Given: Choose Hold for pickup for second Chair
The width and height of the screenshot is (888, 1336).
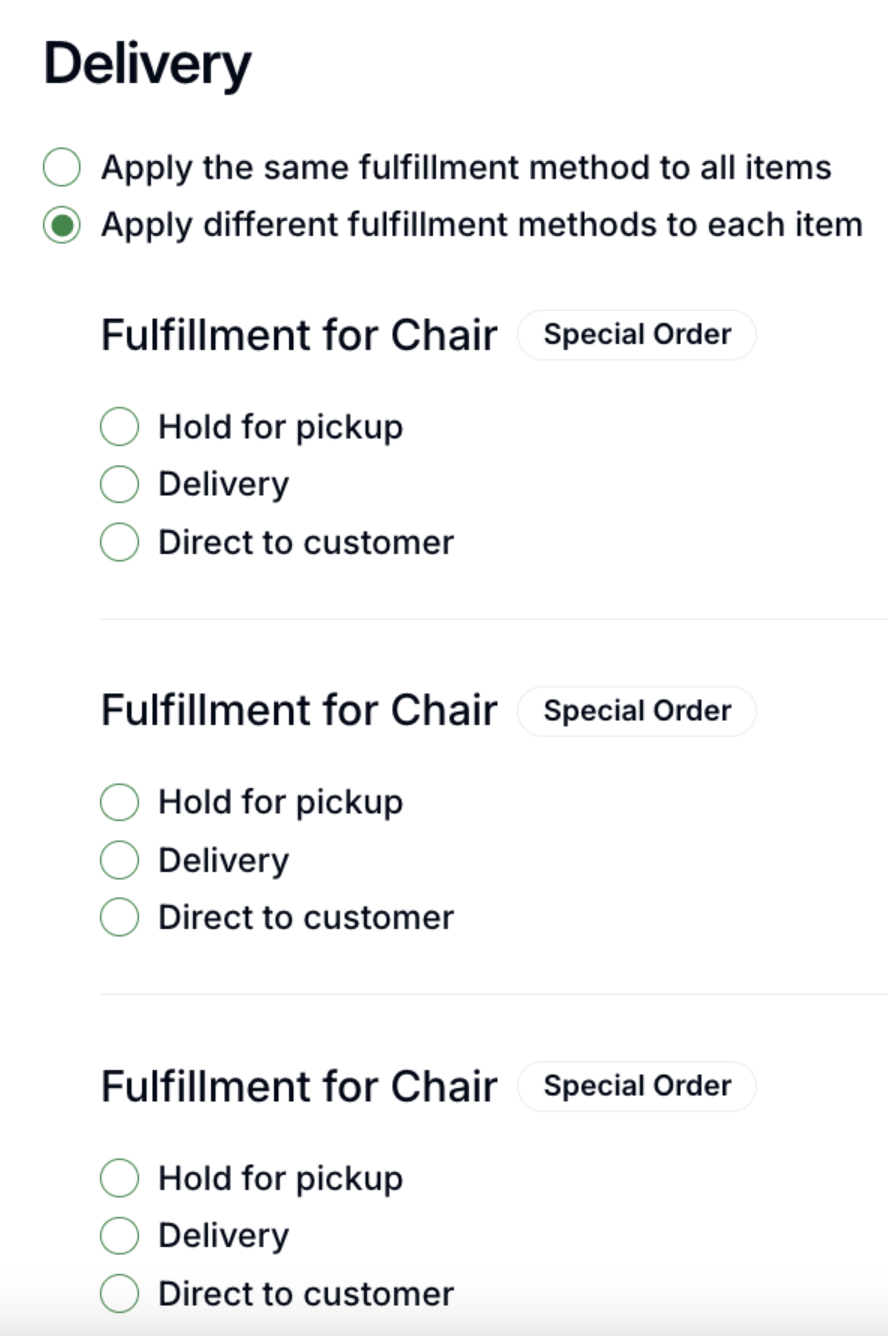Looking at the screenshot, I should click(x=119, y=802).
